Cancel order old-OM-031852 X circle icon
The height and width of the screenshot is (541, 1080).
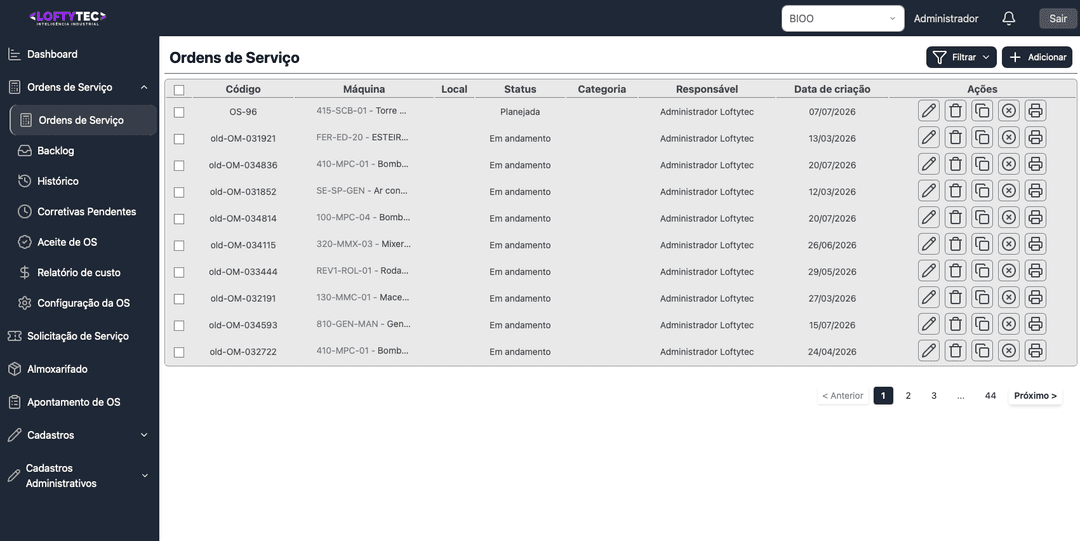point(1008,191)
